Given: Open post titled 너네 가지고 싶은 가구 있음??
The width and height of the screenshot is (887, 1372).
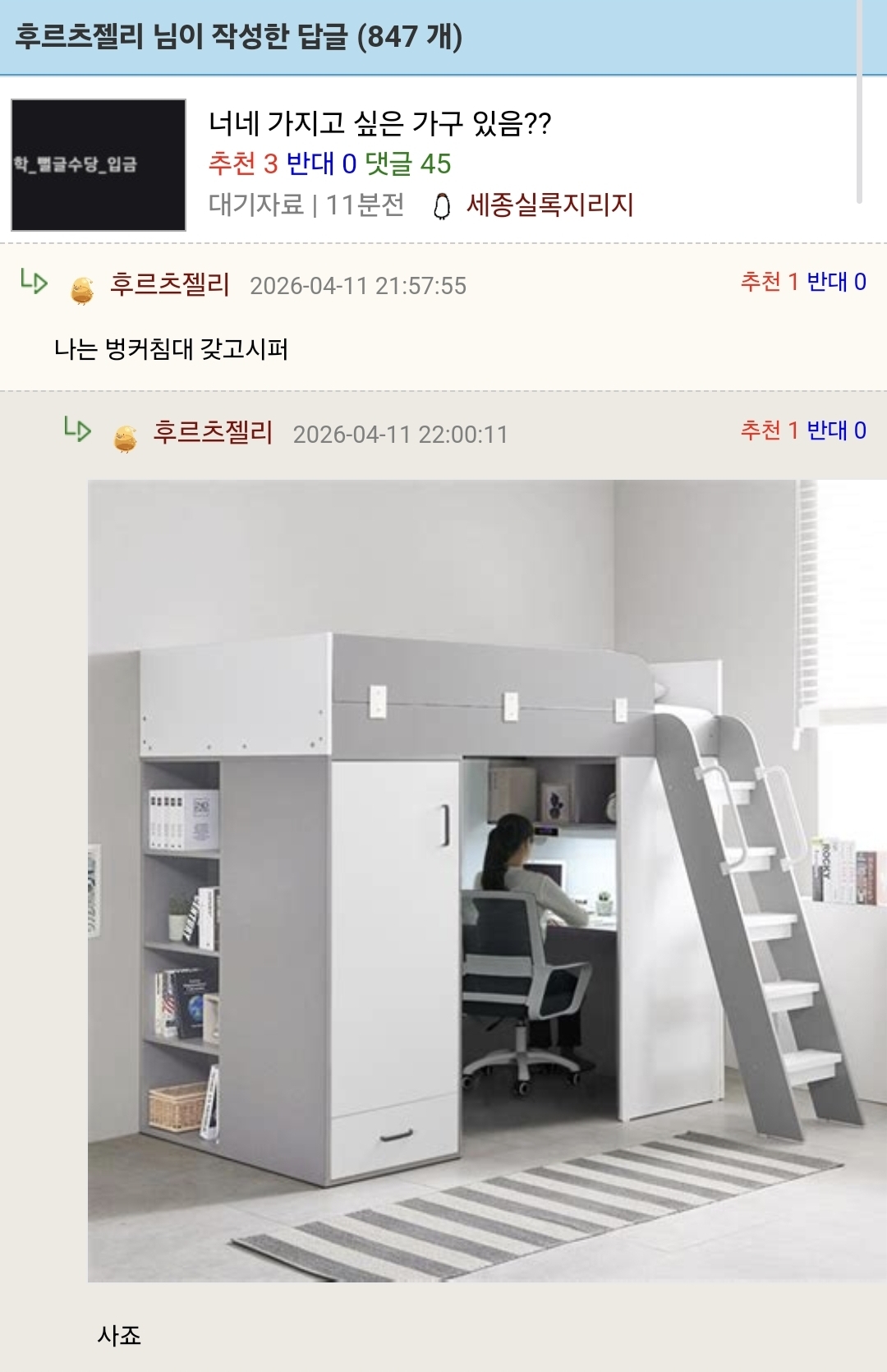Looking at the screenshot, I should point(379,123).
